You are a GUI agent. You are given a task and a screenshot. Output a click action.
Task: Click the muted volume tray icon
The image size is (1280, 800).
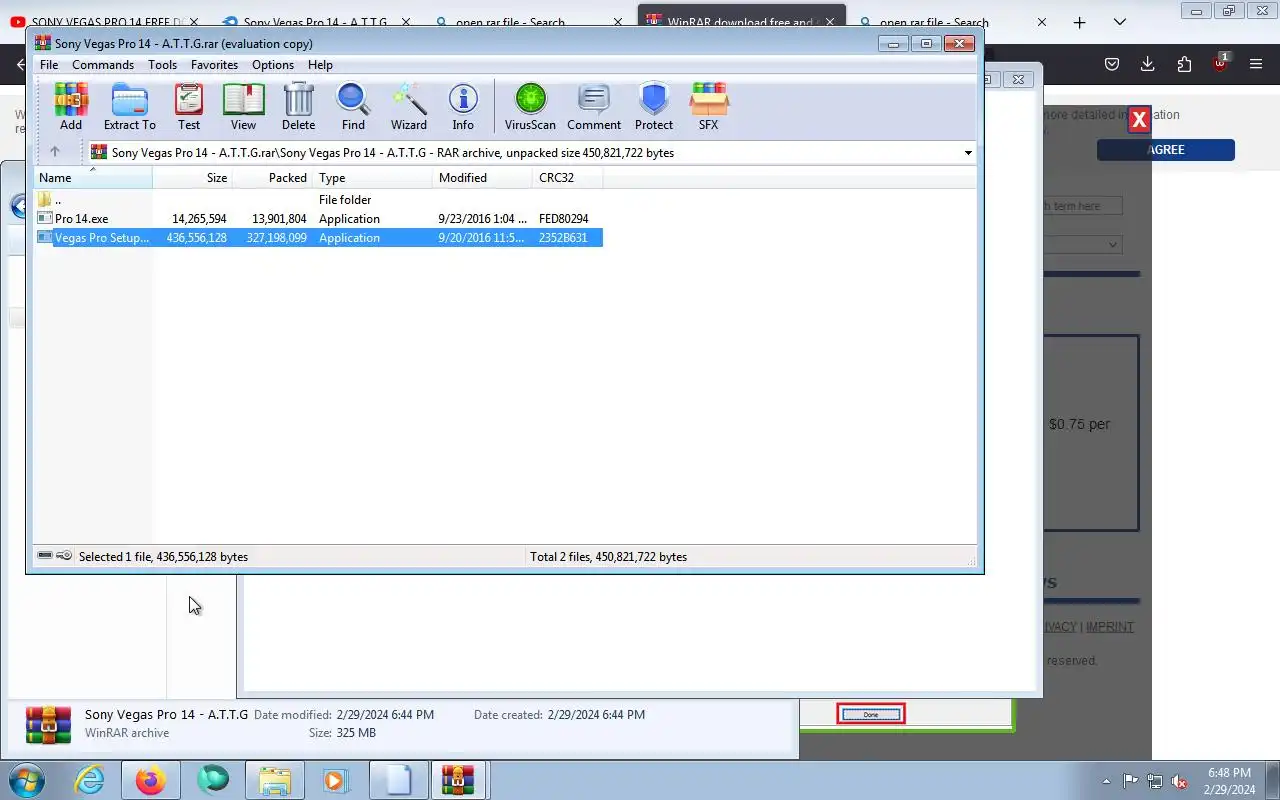pyautogui.click(x=1179, y=781)
